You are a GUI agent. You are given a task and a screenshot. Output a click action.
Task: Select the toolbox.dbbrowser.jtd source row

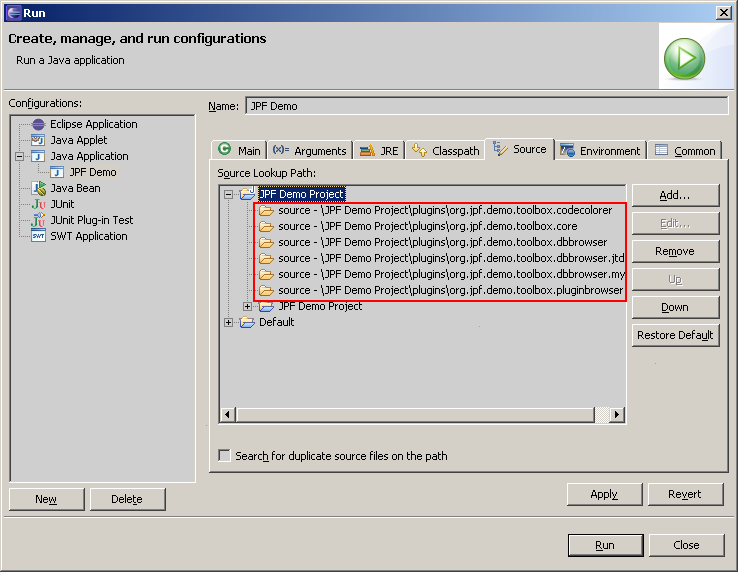(441, 258)
